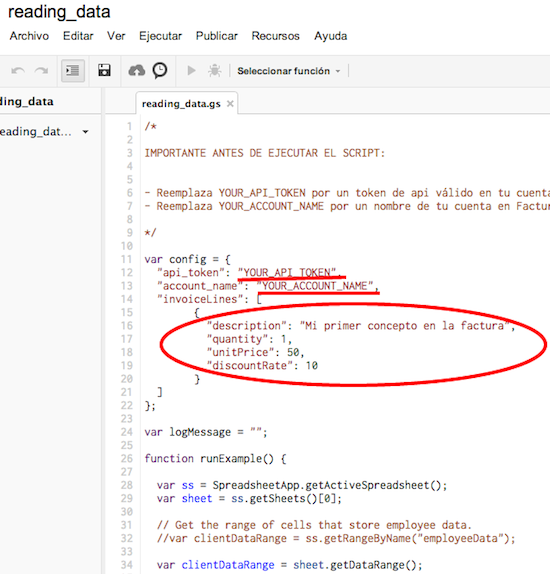The width and height of the screenshot is (550, 574).
Task: Save the script with the floppy disk icon
Action: pos(104,70)
